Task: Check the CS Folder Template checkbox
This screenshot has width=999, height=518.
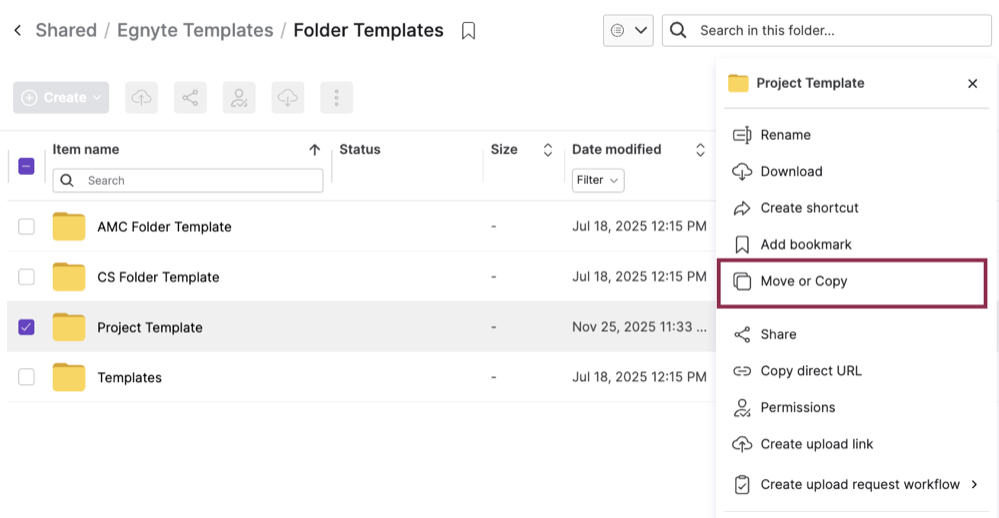Action: pos(26,277)
